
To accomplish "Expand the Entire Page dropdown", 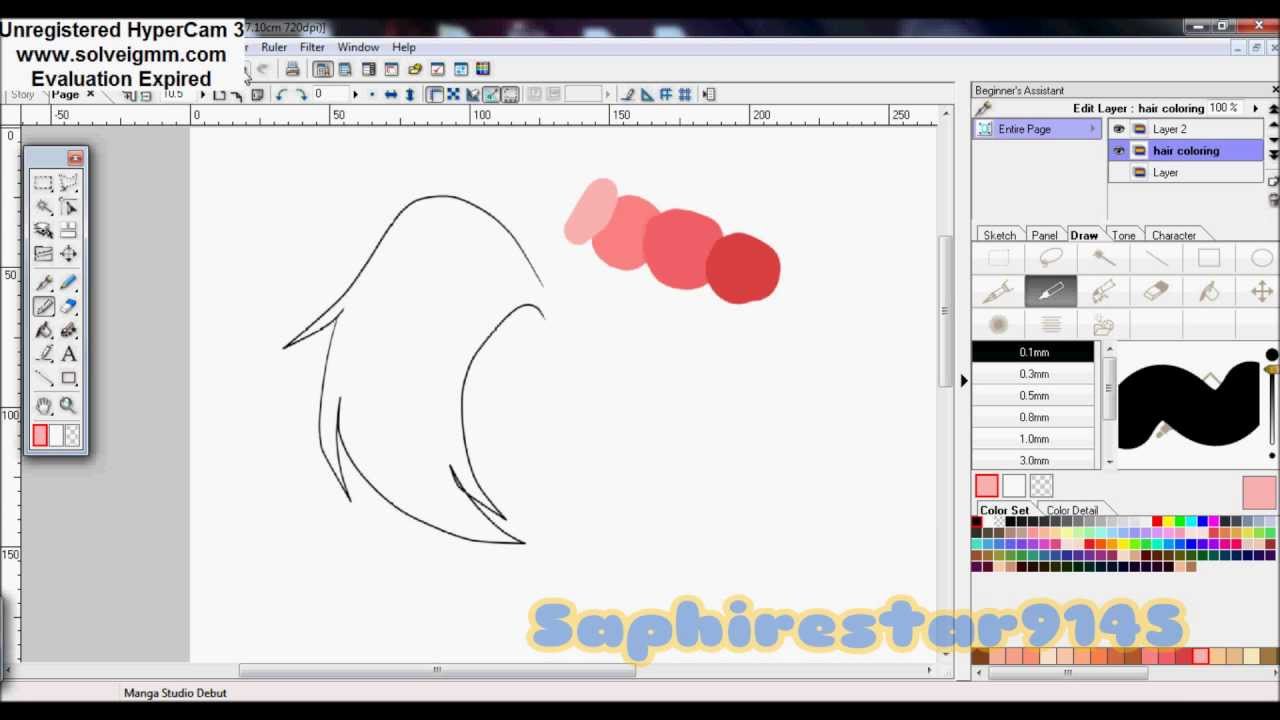I will pyautogui.click(x=1091, y=129).
